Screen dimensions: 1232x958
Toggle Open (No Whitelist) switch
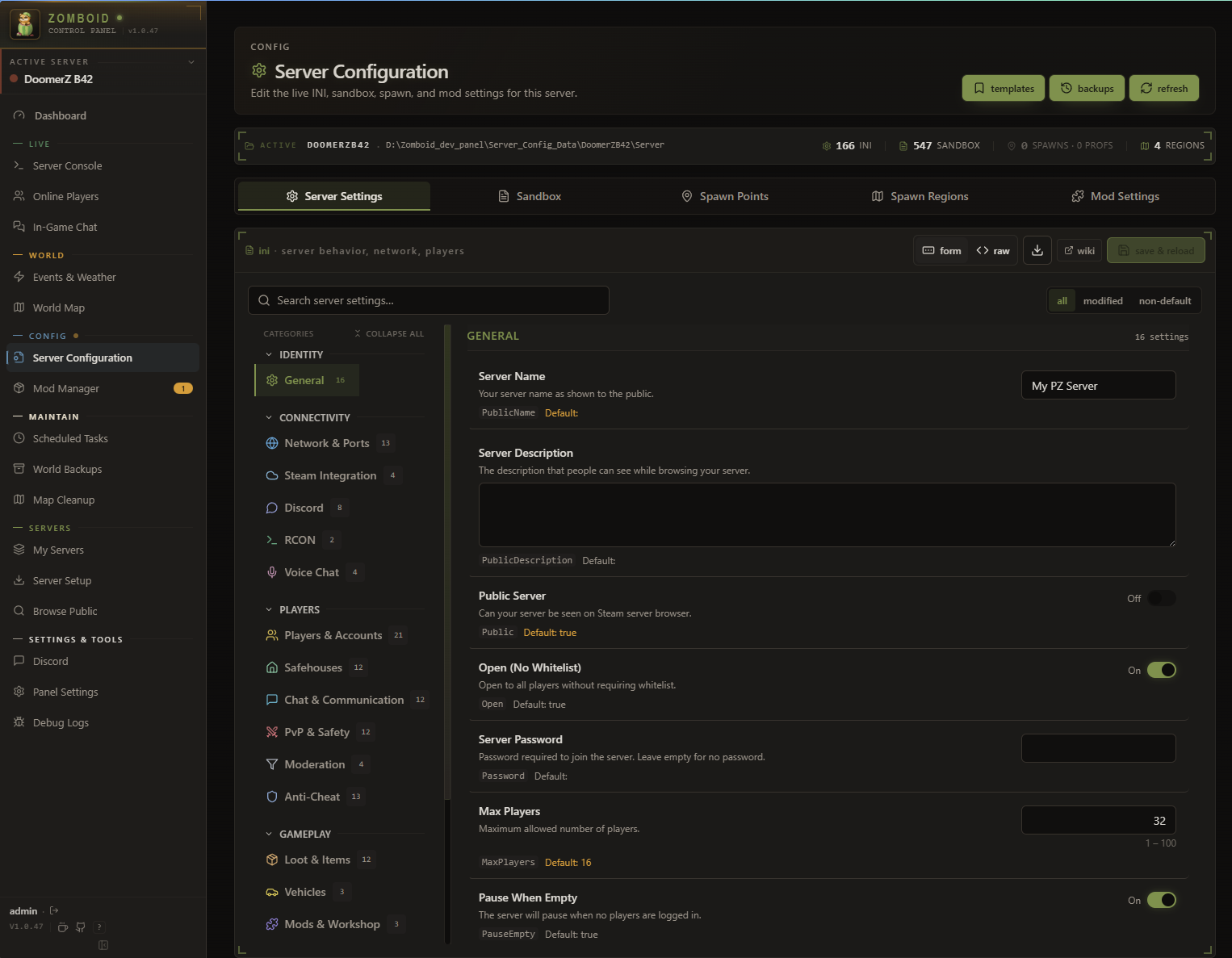tap(1162, 670)
